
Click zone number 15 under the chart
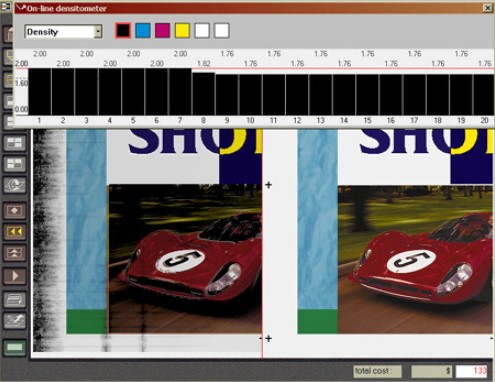367,120
